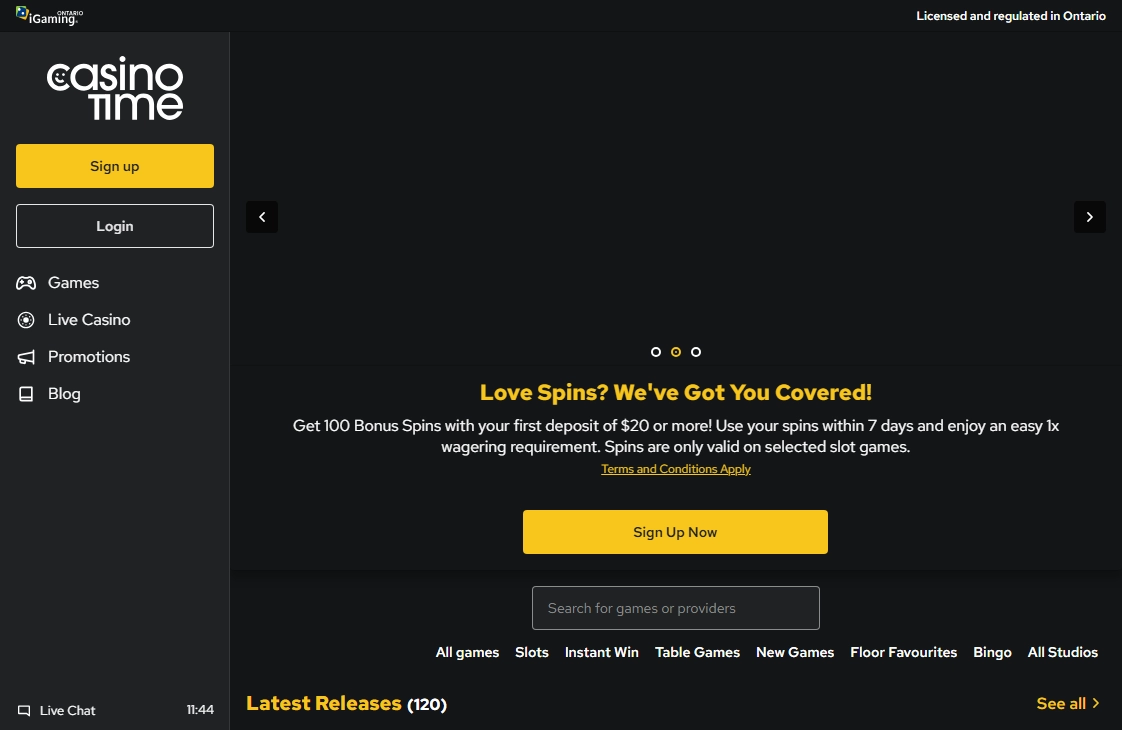Go to next carousel slide arrow
The width and height of the screenshot is (1122, 730).
[x=1090, y=217]
